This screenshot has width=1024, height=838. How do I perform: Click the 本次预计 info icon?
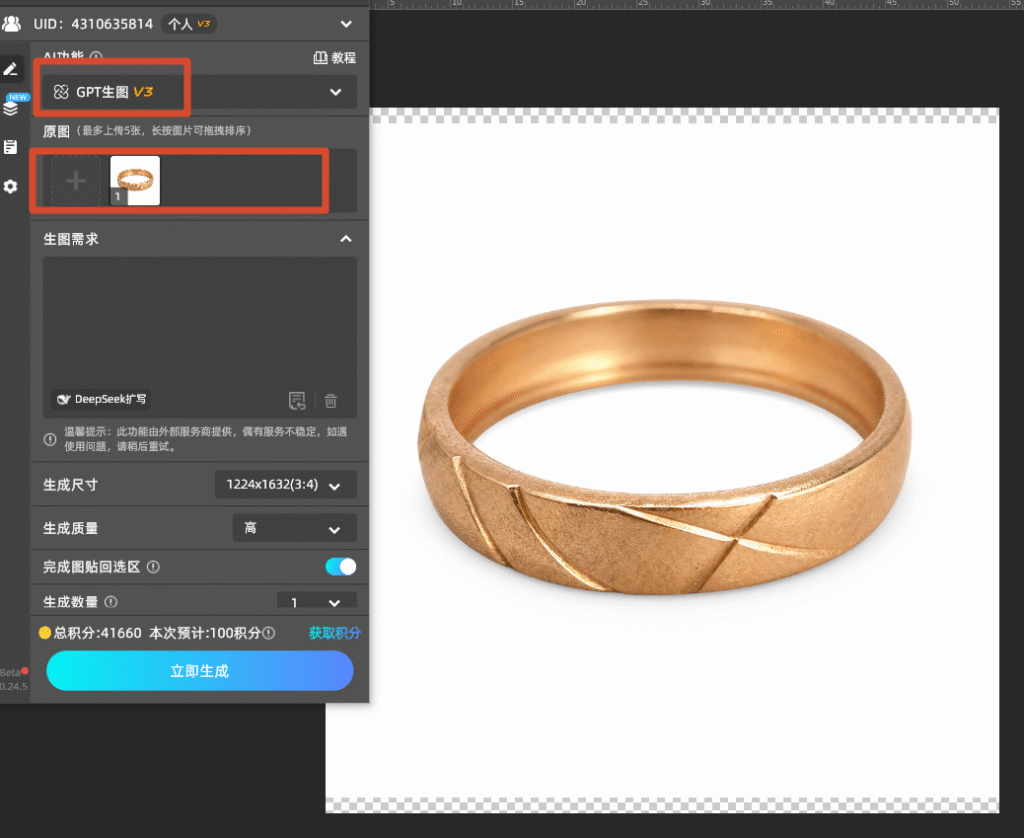coord(268,633)
